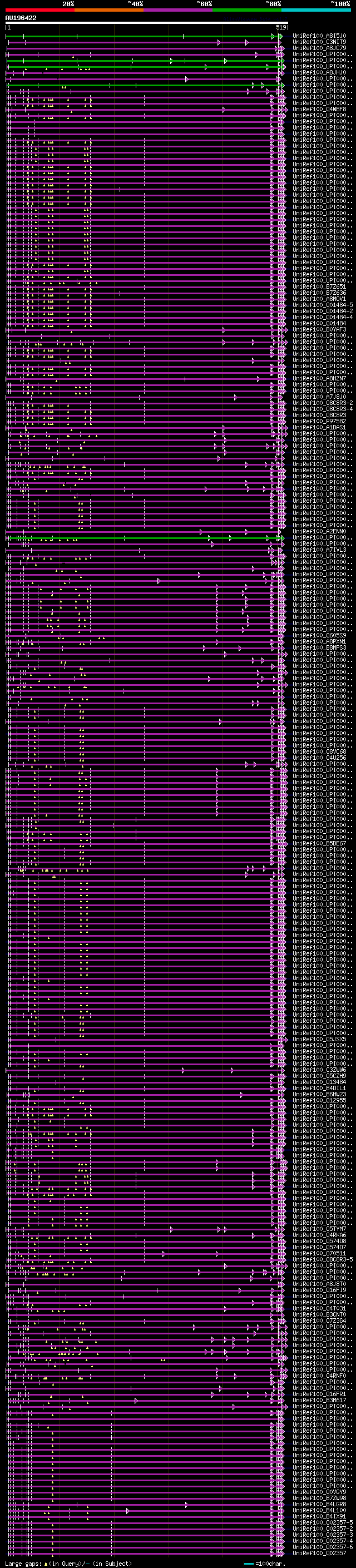Select the UniRef100_A8MQV1 label
This screenshot has width=356, height=1568.
click(x=319, y=299)
